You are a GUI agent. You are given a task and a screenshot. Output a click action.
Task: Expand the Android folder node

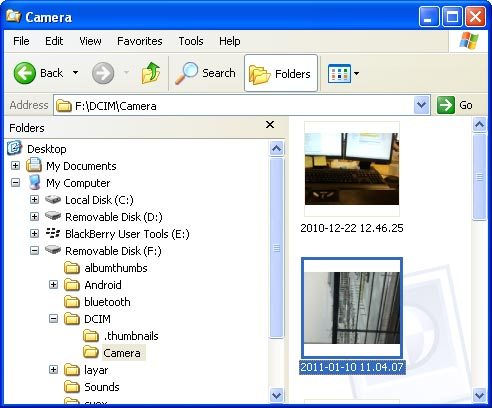pyautogui.click(x=53, y=285)
